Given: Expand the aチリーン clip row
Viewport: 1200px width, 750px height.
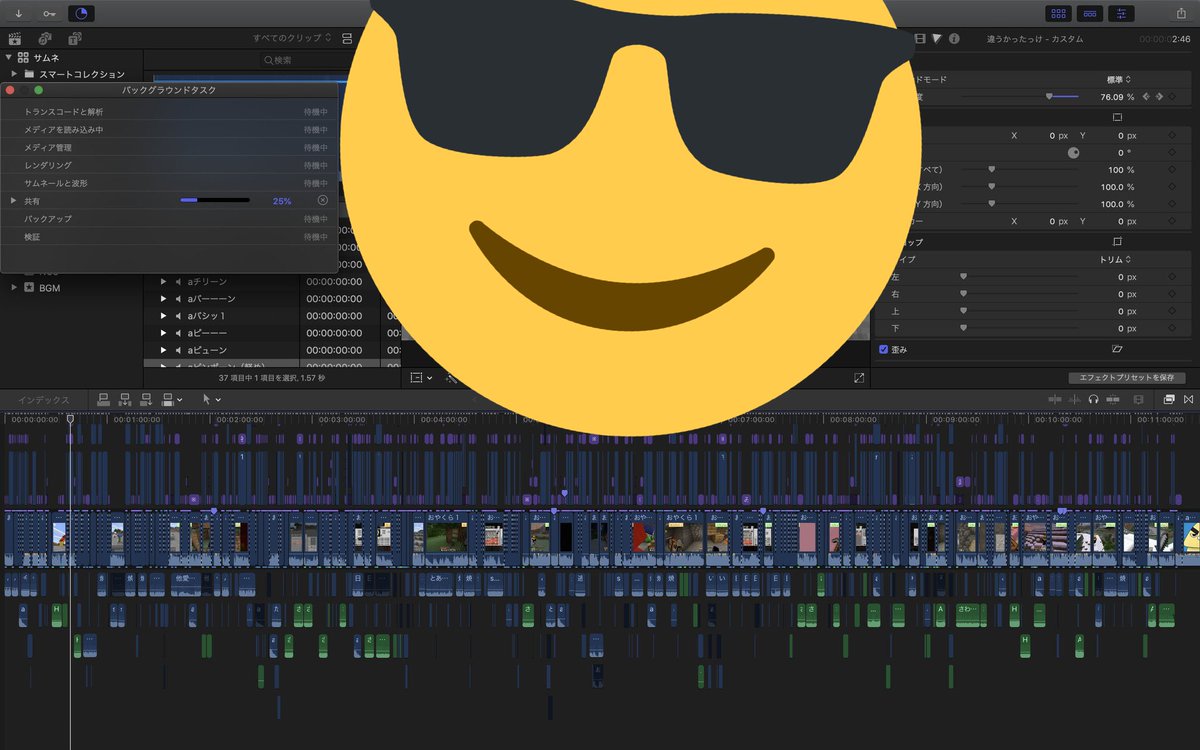Looking at the screenshot, I should pos(164,282).
